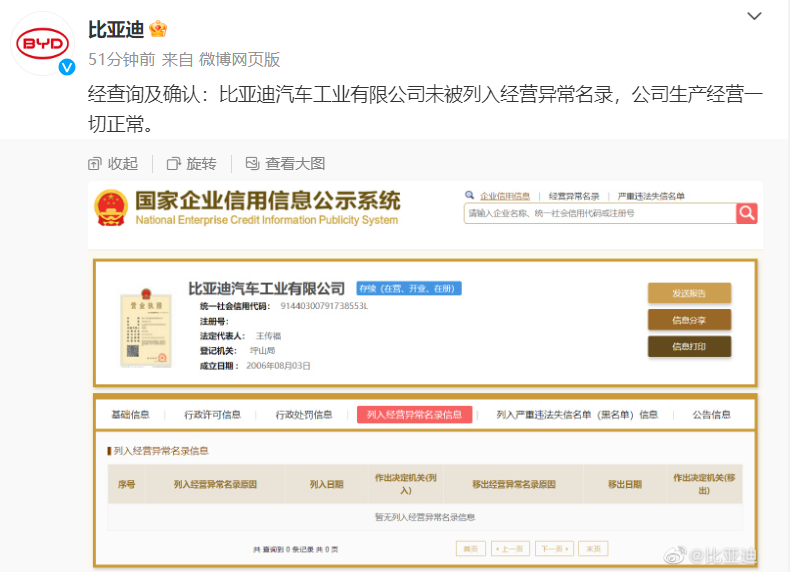Click the collapse icon next to 收起
Viewport: 790px width, 572px height.
[x=94, y=164]
